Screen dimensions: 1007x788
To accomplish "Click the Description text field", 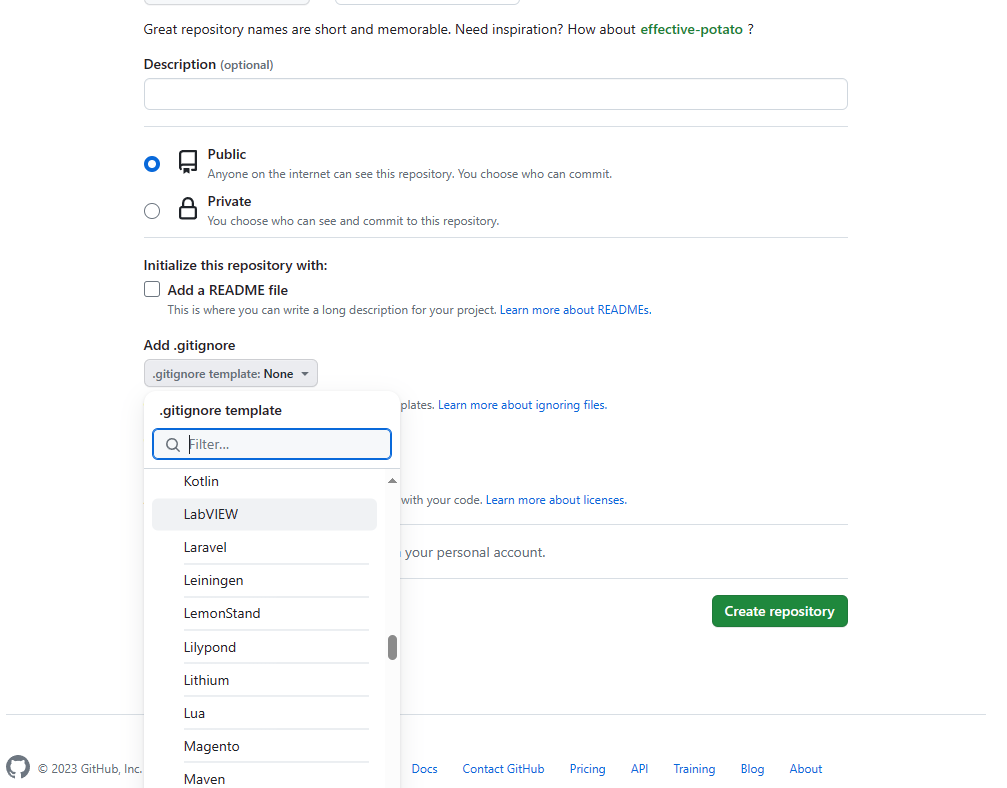I will point(495,94).
